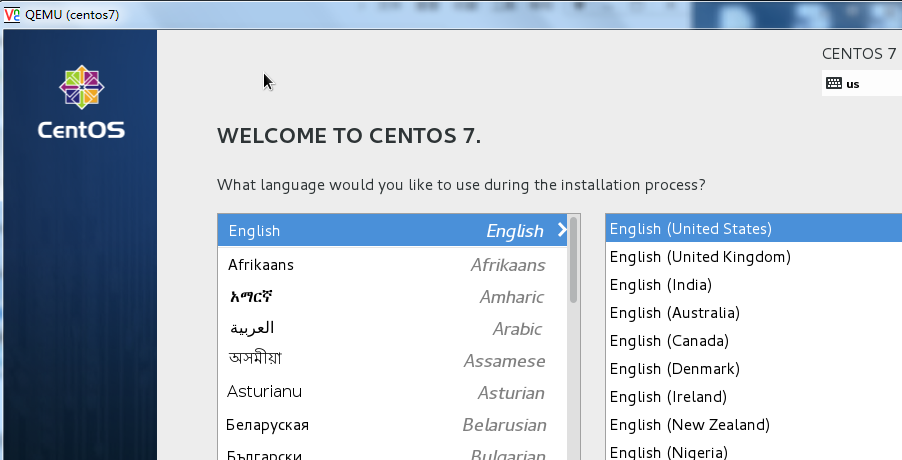This screenshot has height=460, width=902.
Task: Choose English (Canada) locale
Action: pos(754,341)
